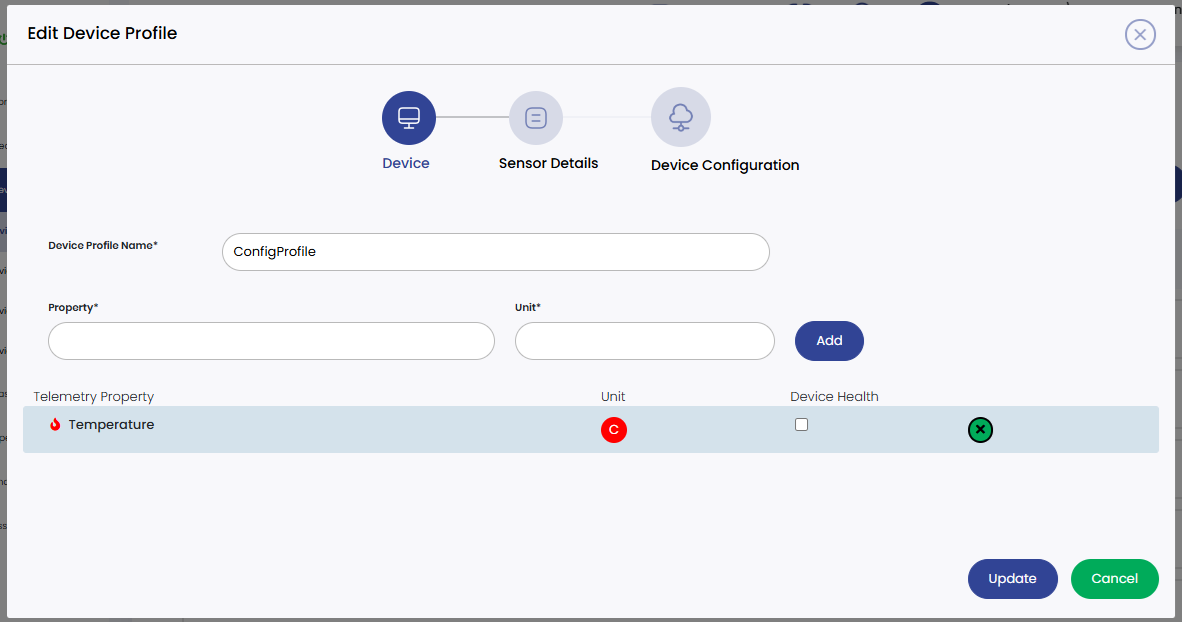This screenshot has height=622, width=1182.
Task: Enable Device Health for the Temperature property
Action: click(x=801, y=424)
